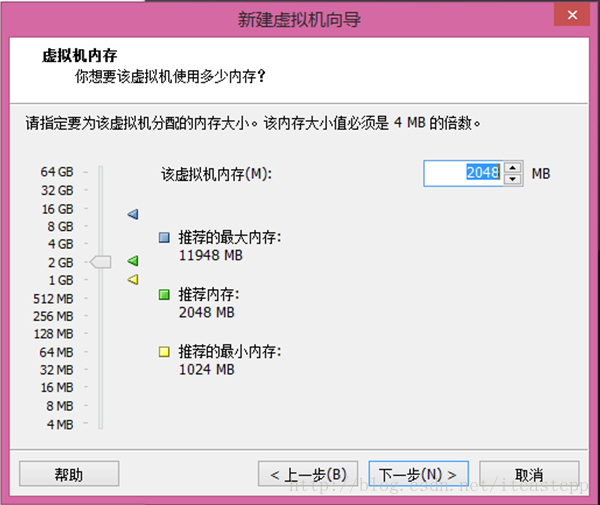Click the 4 MB slider label

click(60, 424)
